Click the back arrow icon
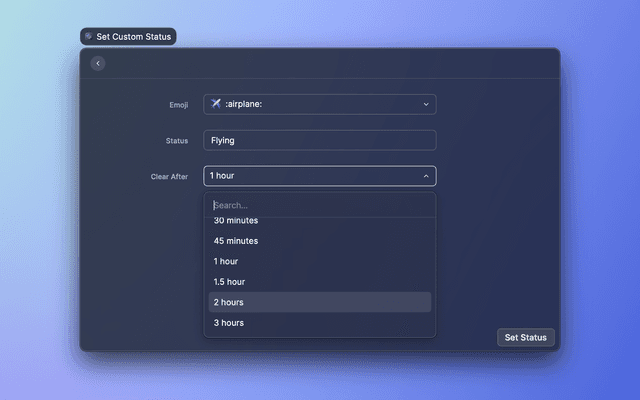The height and width of the screenshot is (400, 640). 97,63
